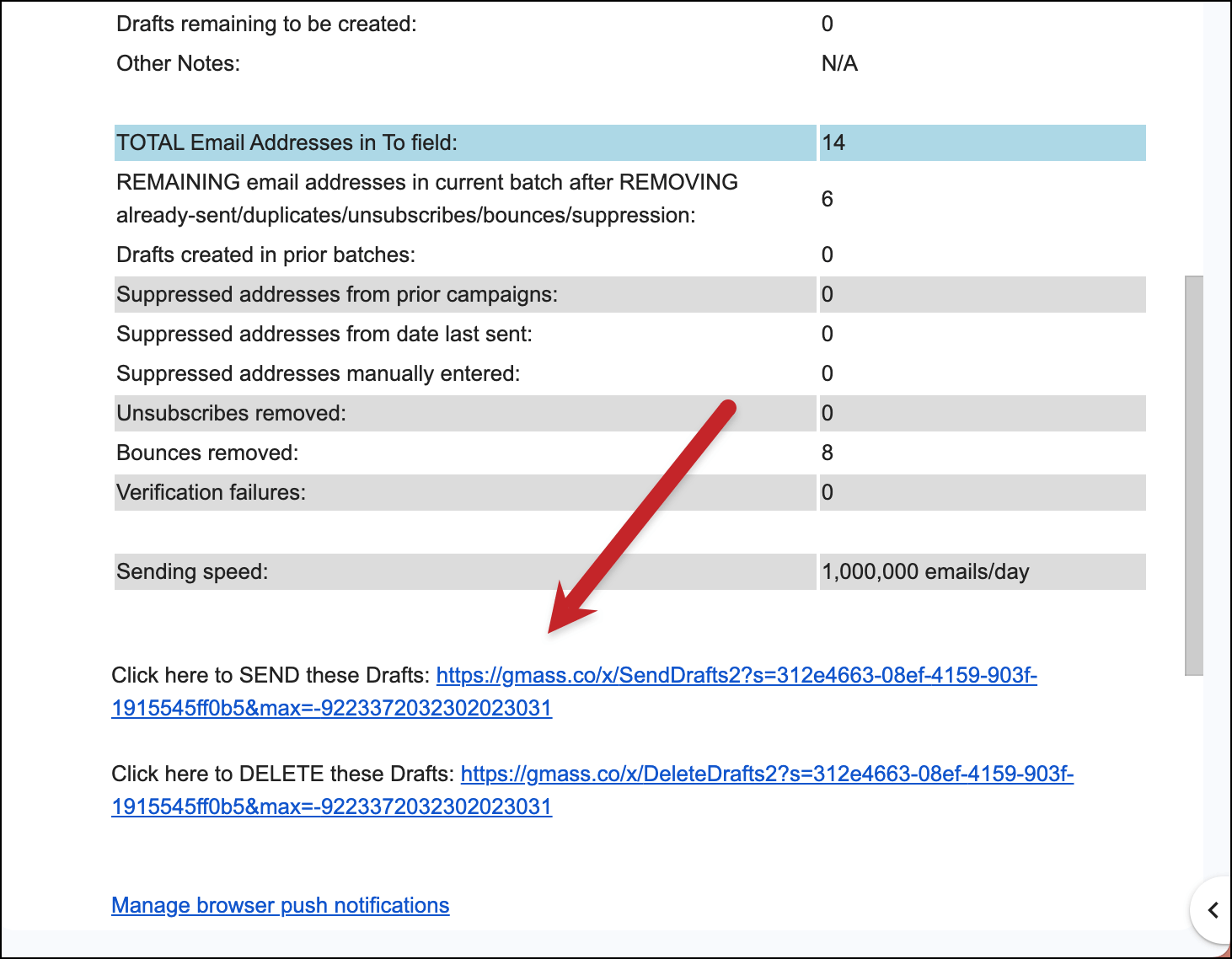Image resolution: width=1232 pixels, height=959 pixels.
Task: Click the Bounces removed label
Action: (207, 453)
